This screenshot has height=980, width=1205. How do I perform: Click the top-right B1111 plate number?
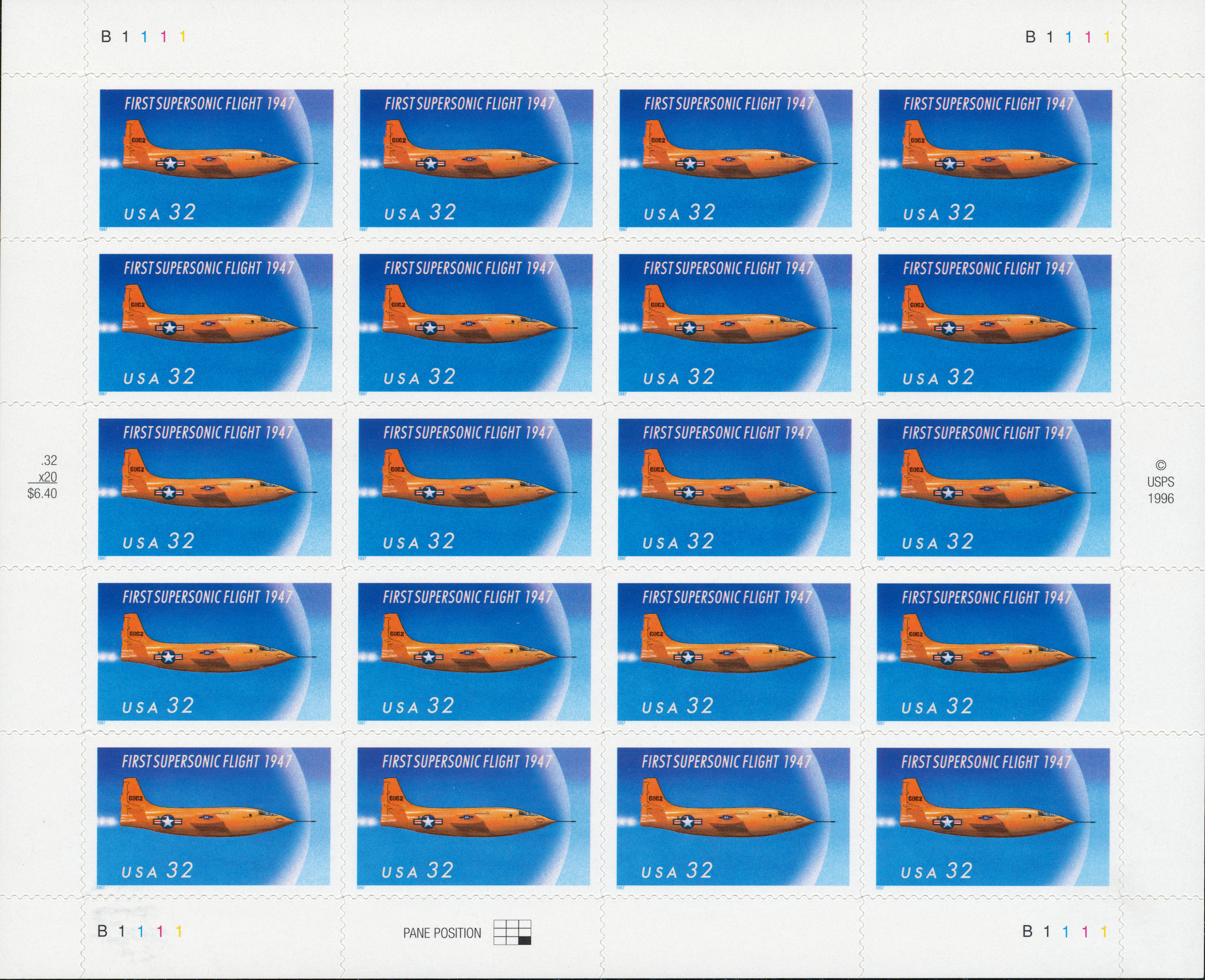(1068, 37)
